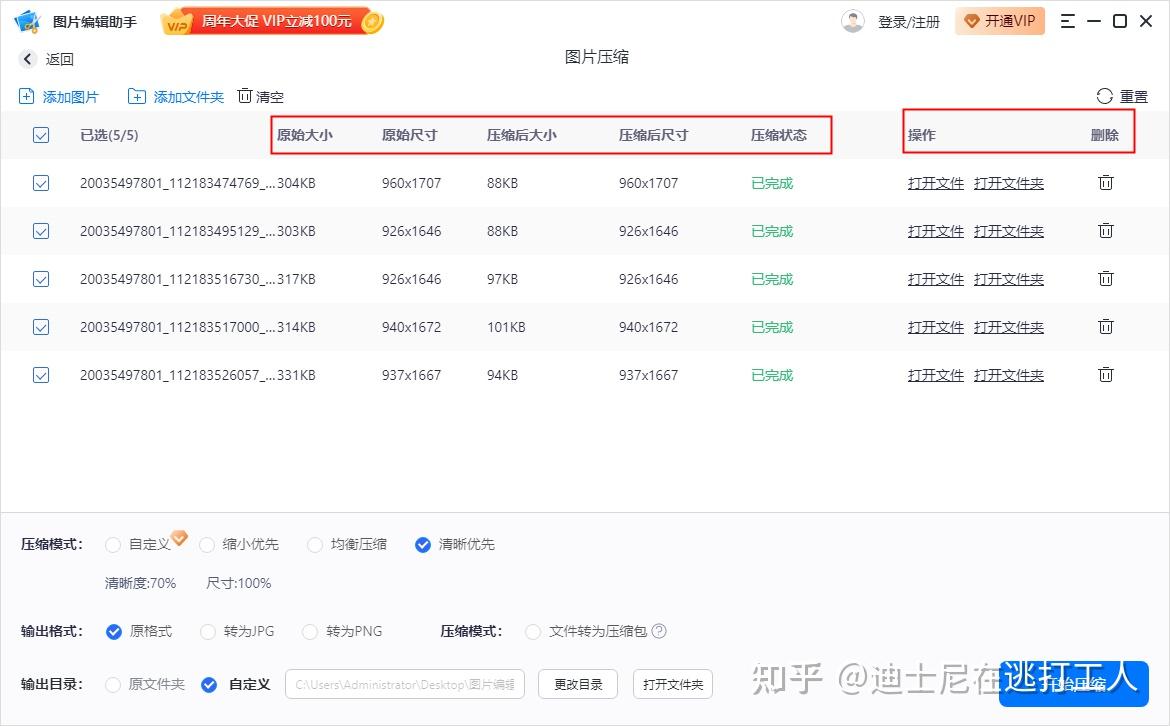Image resolution: width=1170 pixels, height=726 pixels.
Task: Open file in the 314KB row via 打开文件
Action: coord(936,327)
